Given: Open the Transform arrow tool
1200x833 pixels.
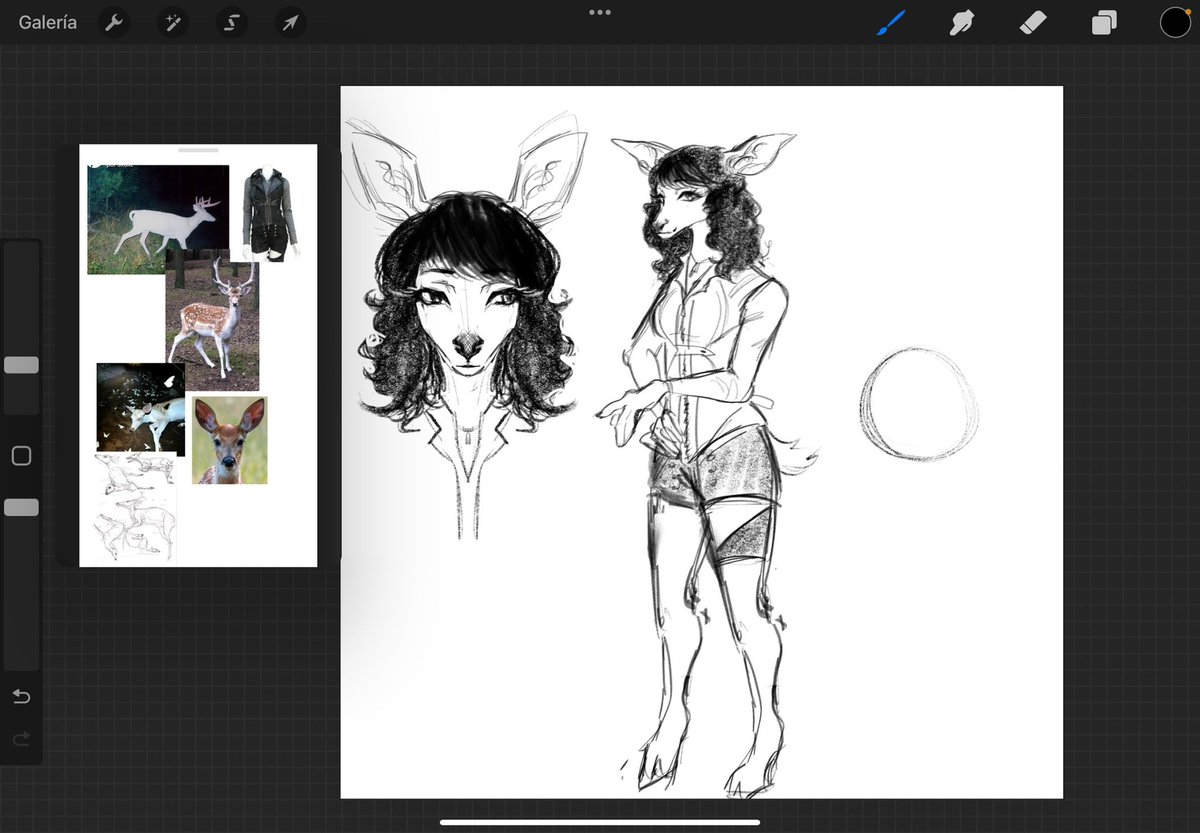Looking at the screenshot, I should click(x=289, y=22).
